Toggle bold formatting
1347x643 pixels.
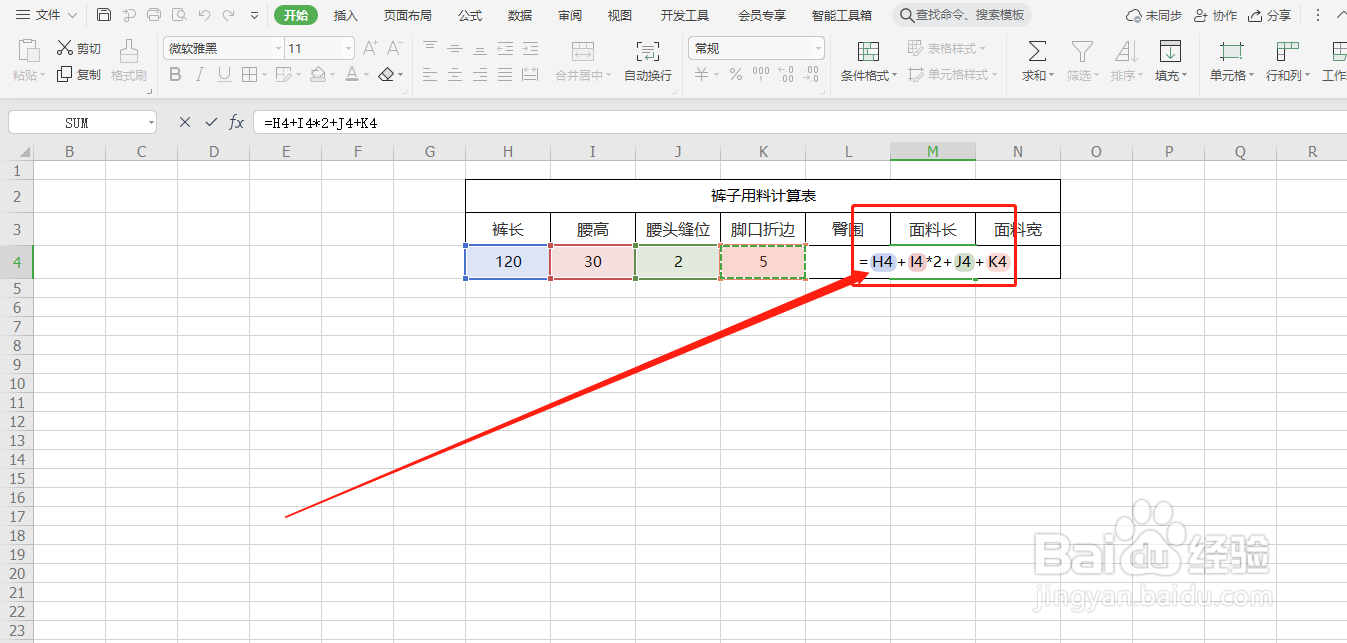[175, 74]
